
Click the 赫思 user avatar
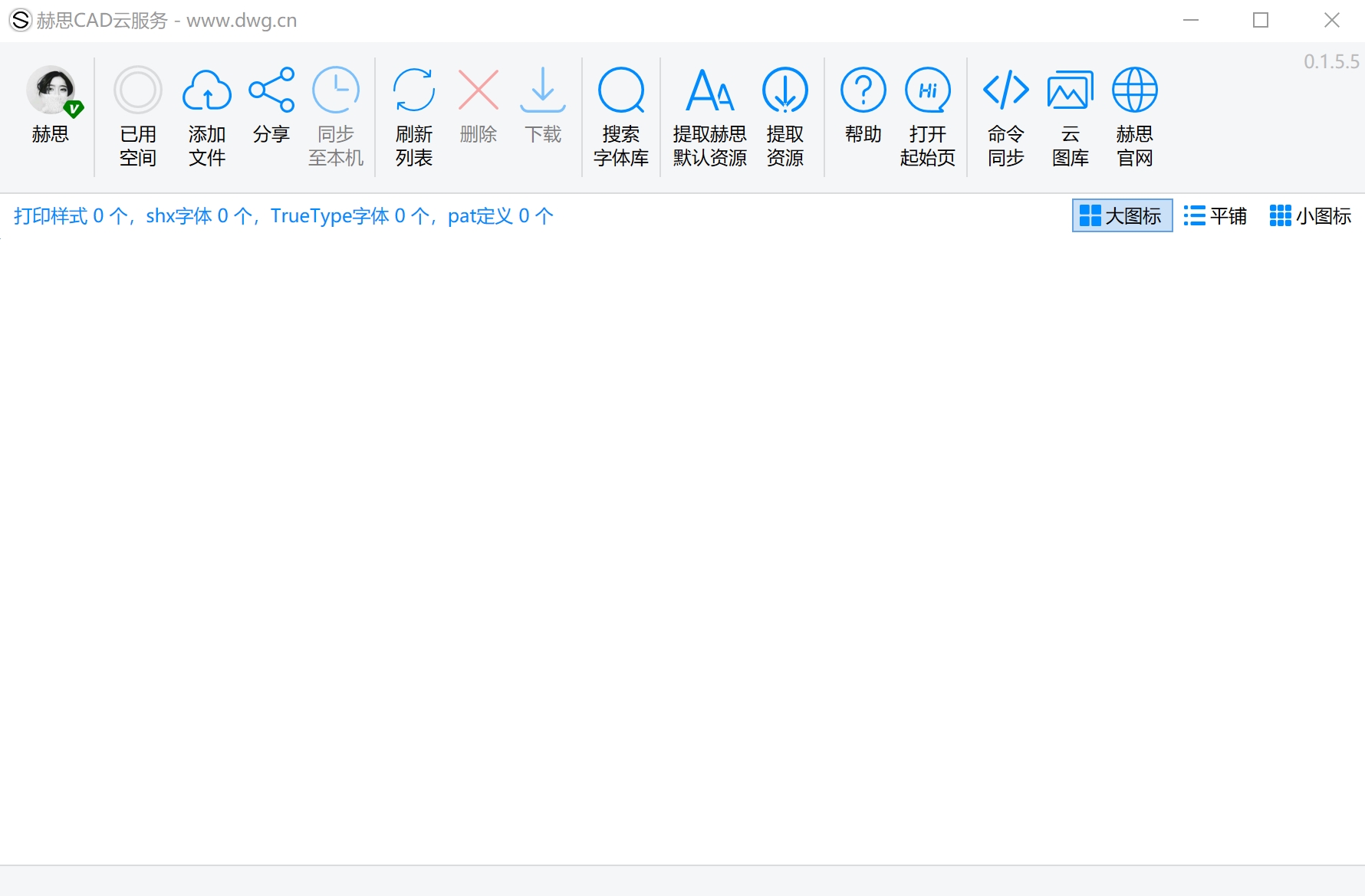[x=51, y=90]
